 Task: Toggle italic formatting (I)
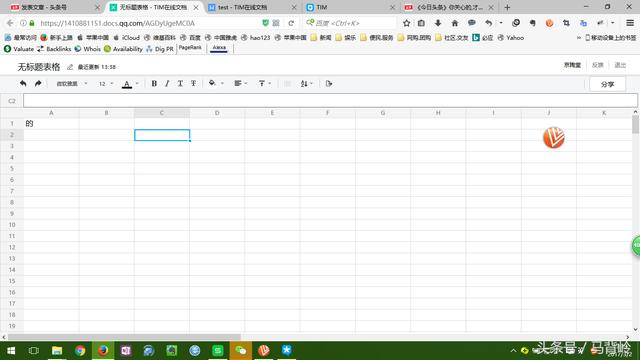(x=167, y=83)
